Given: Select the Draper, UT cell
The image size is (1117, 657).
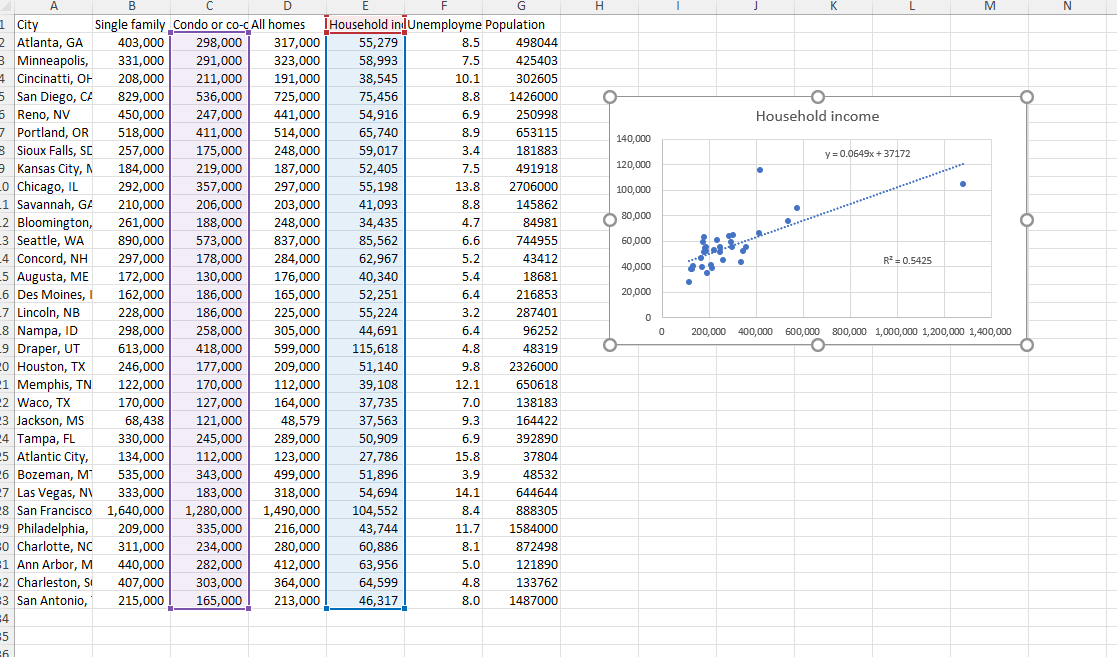Looking at the screenshot, I should point(53,348).
